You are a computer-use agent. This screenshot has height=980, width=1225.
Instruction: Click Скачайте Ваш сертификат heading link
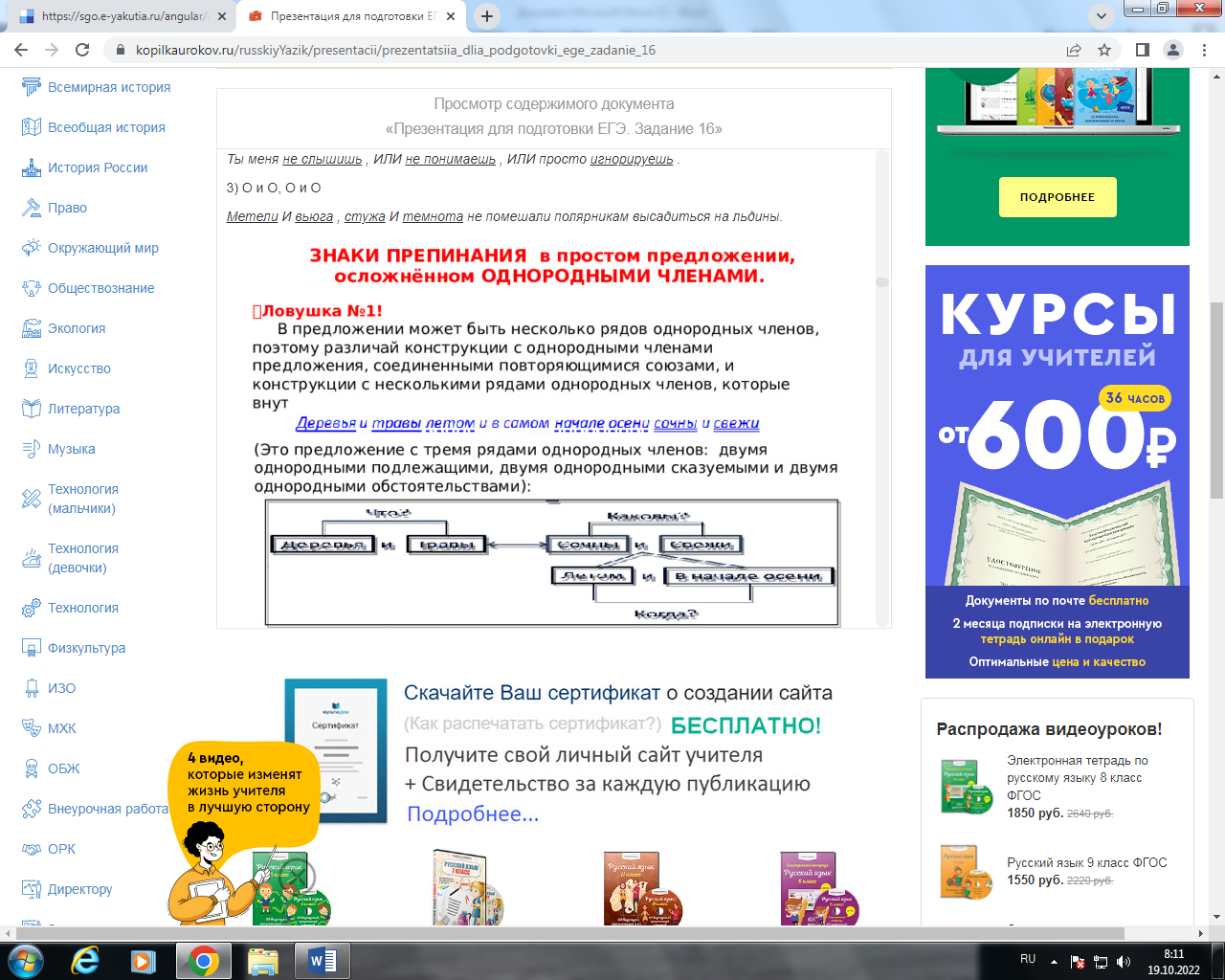pos(532,693)
